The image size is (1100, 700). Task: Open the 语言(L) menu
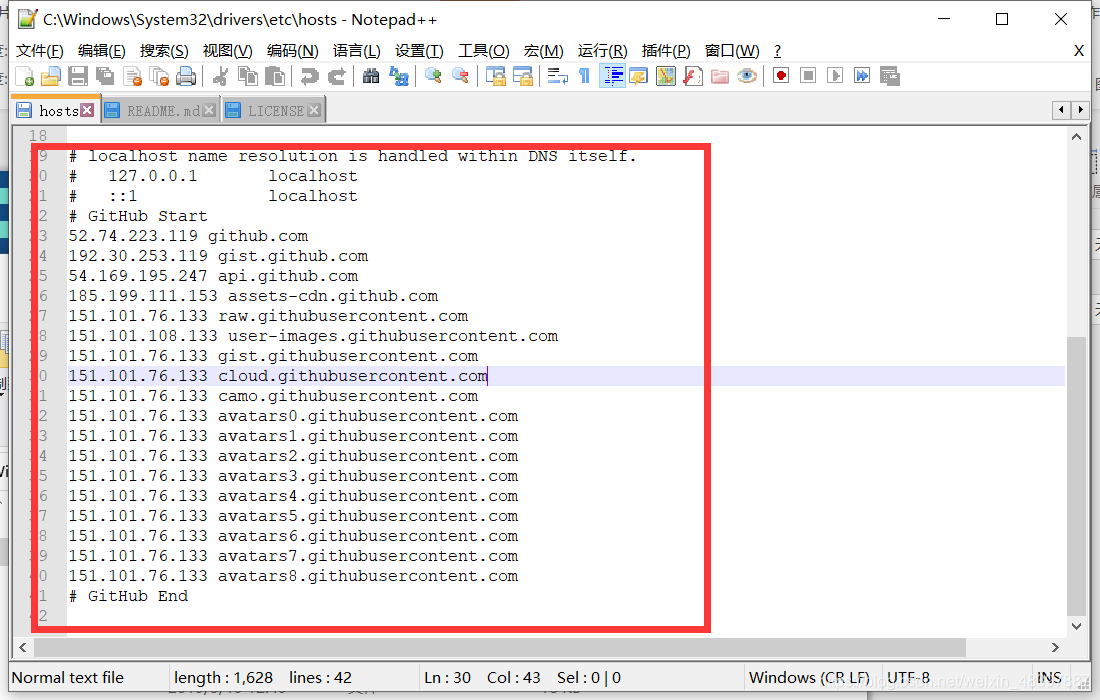point(356,51)
